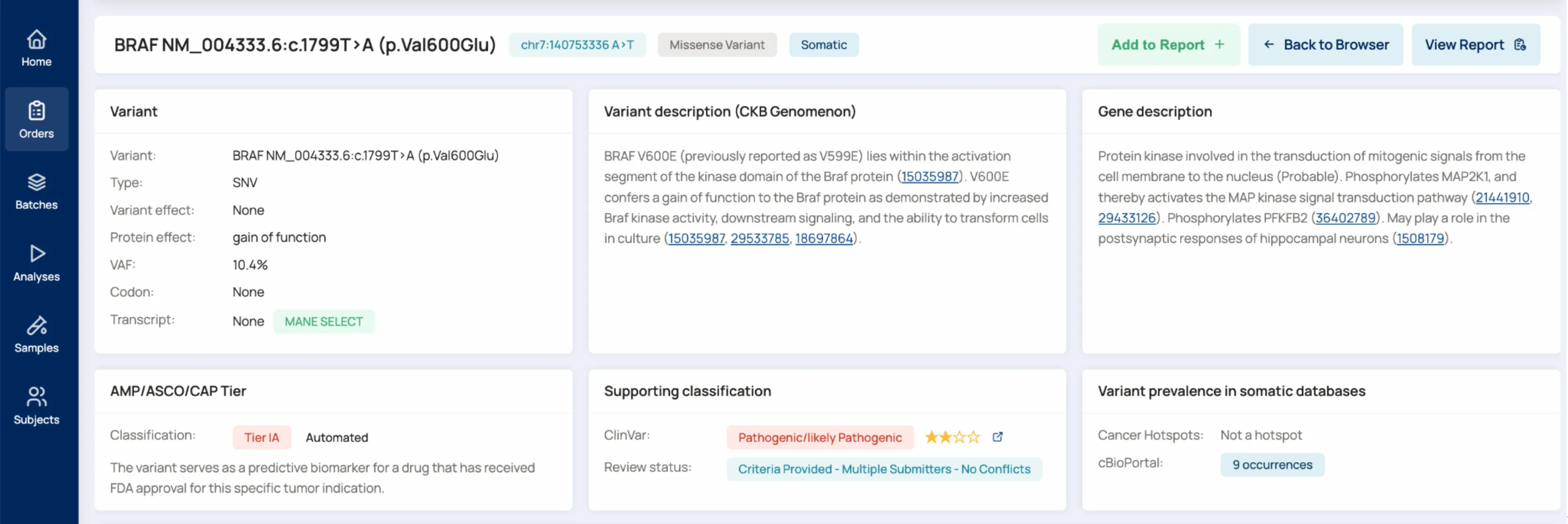Open PubMed link 15035987 after 'in culture'
The image size is (1568, 524).
tap(696, 238)
